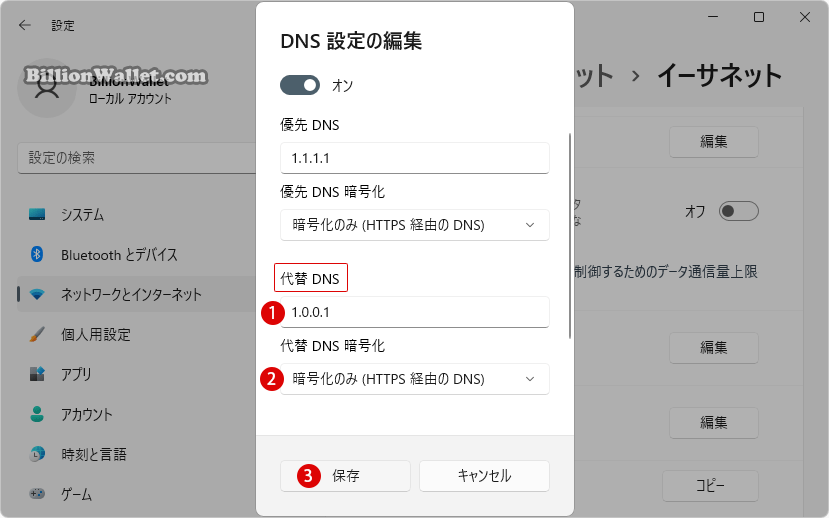Click the Apps icon in the sidebar

(37, 374)
